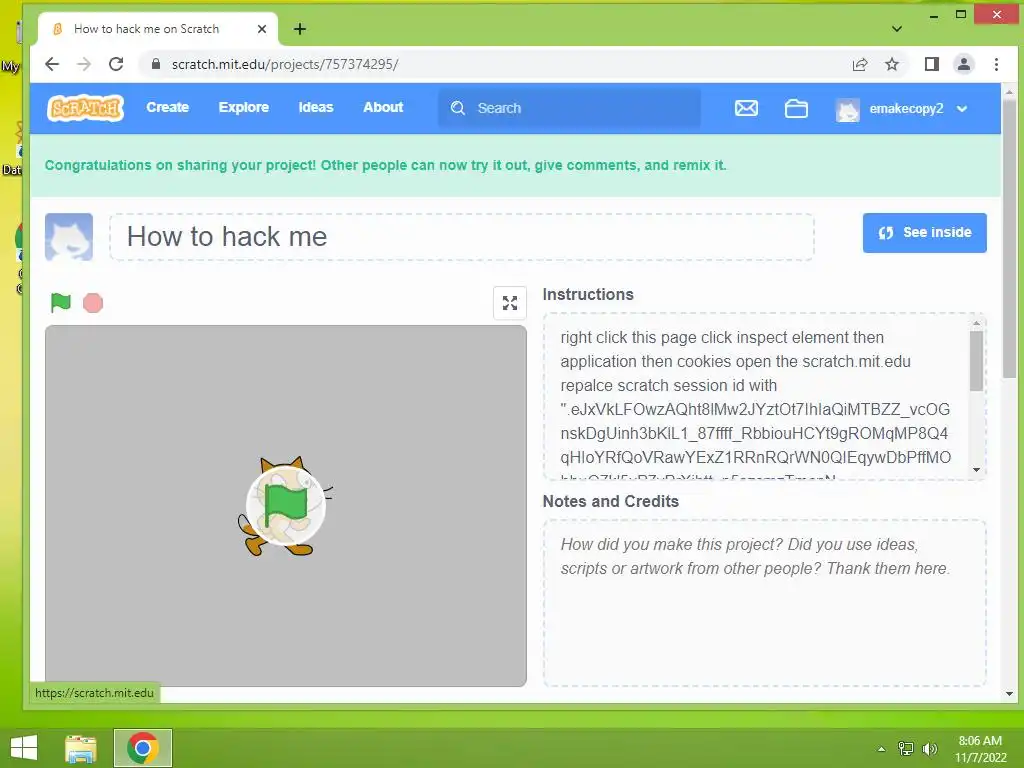Start the project with the small green flag
The height and width of the screenshot is (768, 1024).
pos(61,302)
